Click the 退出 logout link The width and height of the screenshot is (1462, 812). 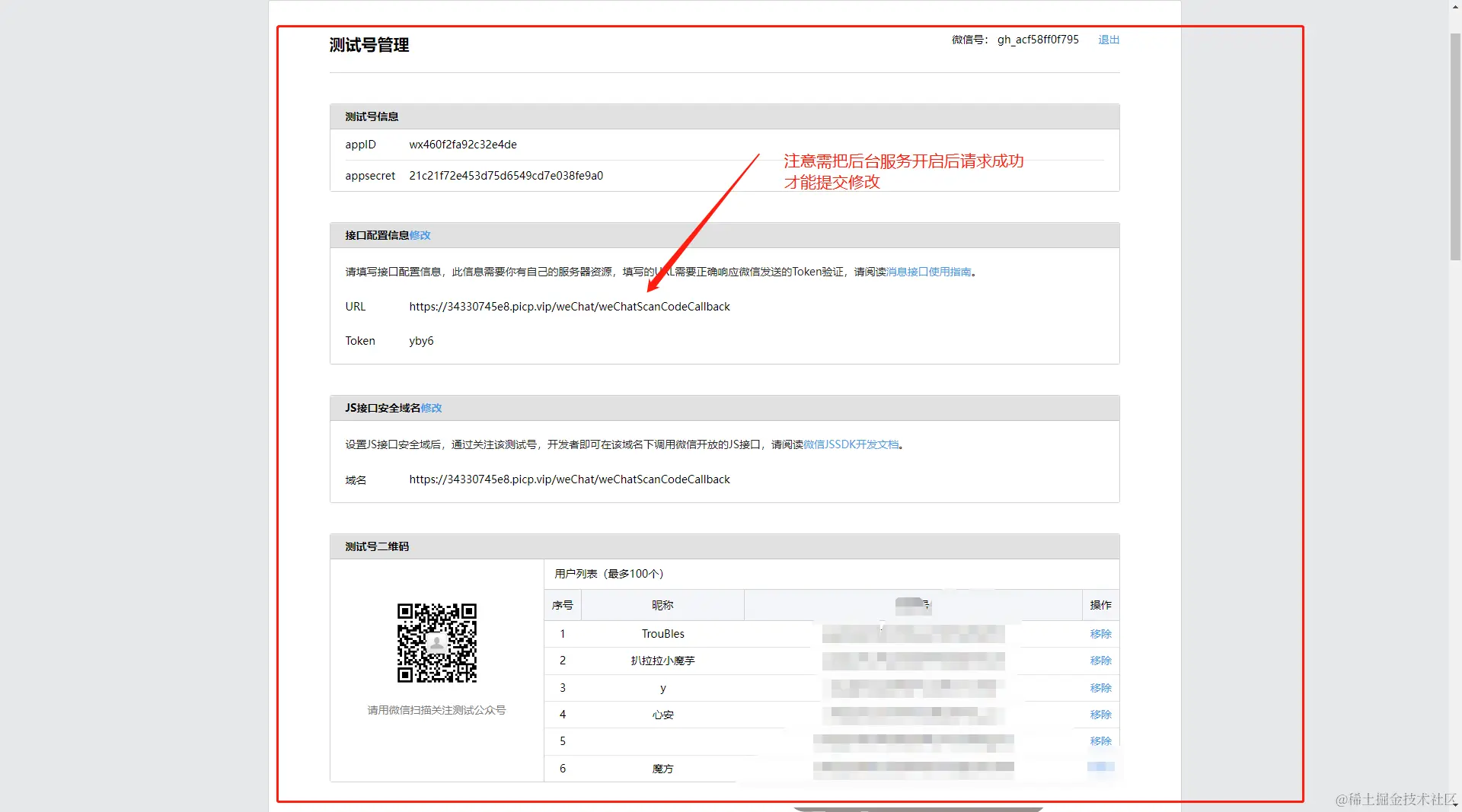[1109, 40]
